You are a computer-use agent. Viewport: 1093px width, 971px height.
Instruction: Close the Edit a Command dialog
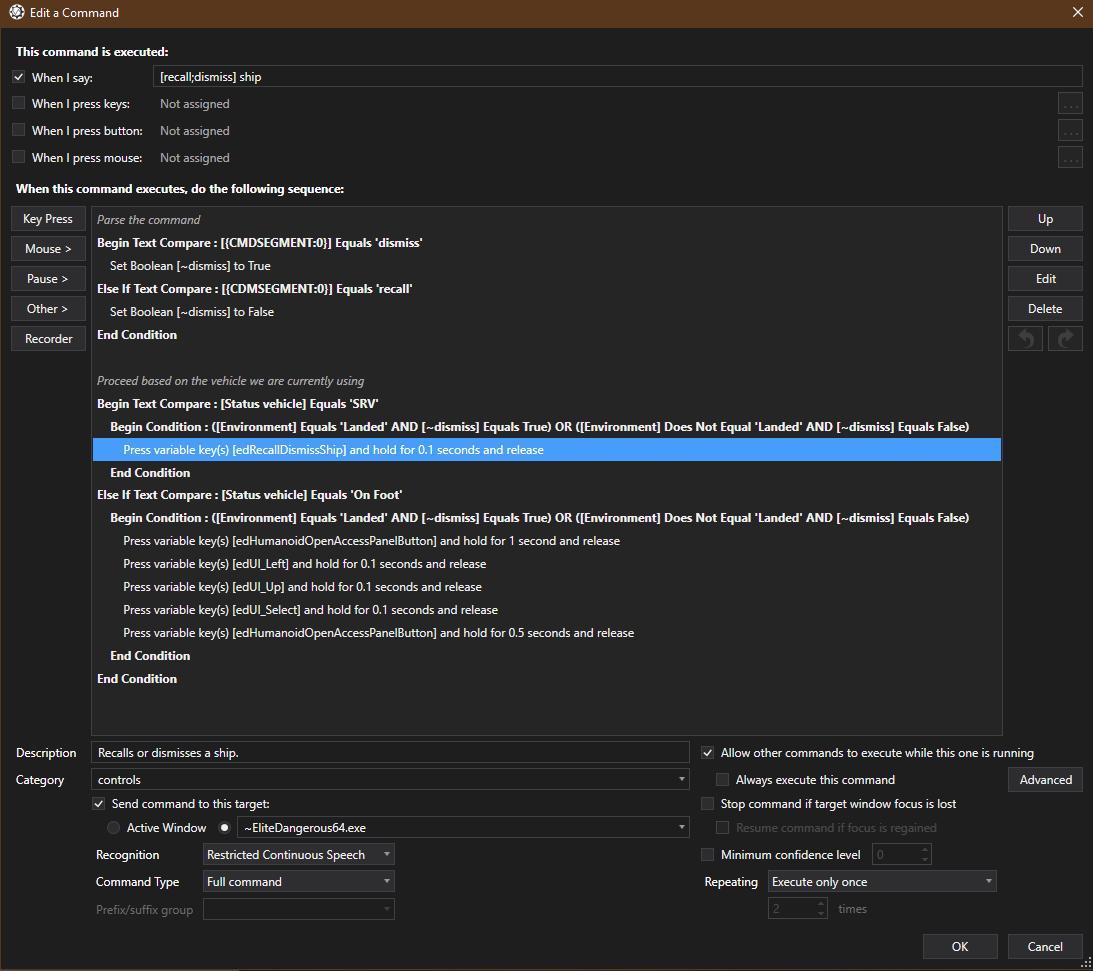[1077, 13]
